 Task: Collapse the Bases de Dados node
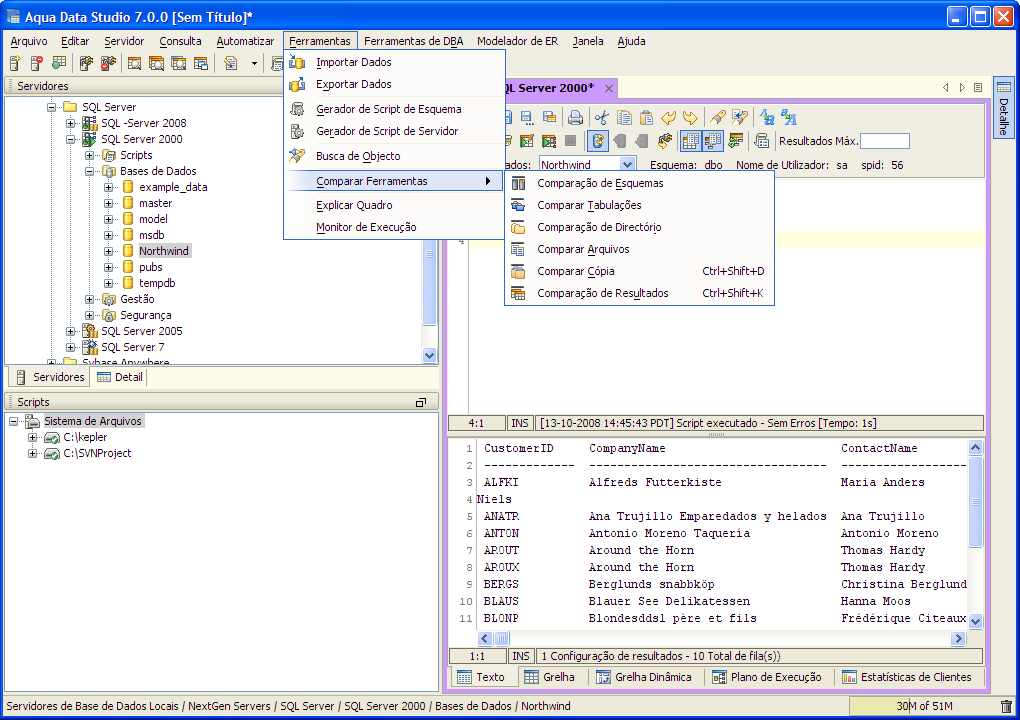pyautogui.click(x=90, y=172)
